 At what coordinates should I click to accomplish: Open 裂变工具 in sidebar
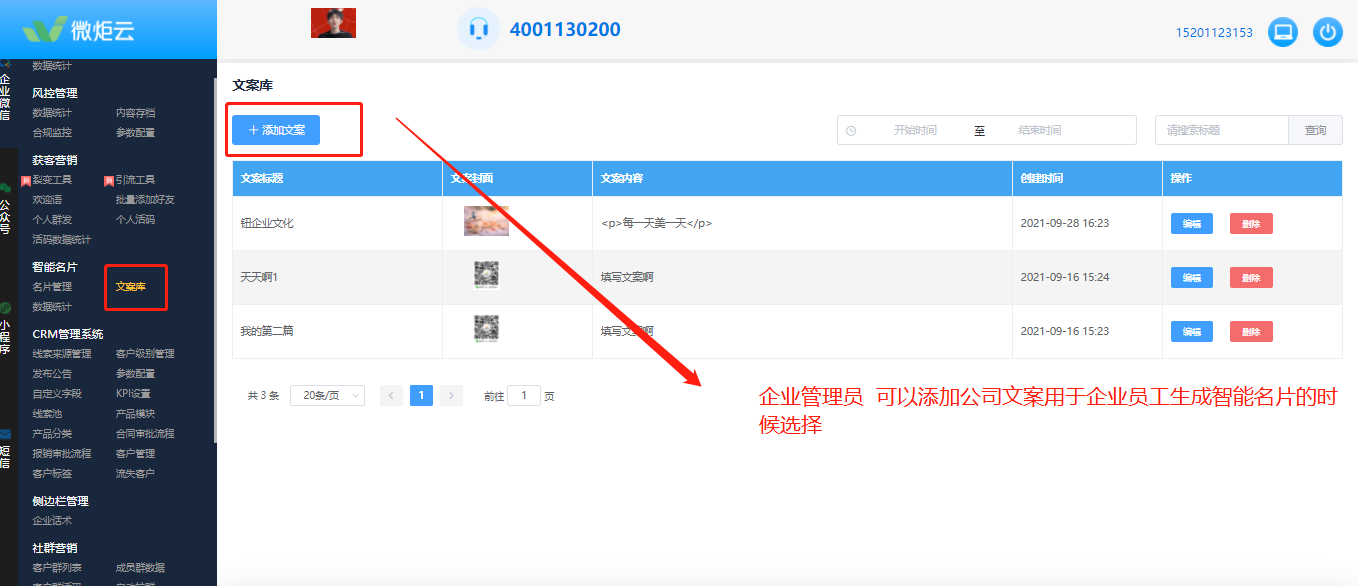[52, 180]
